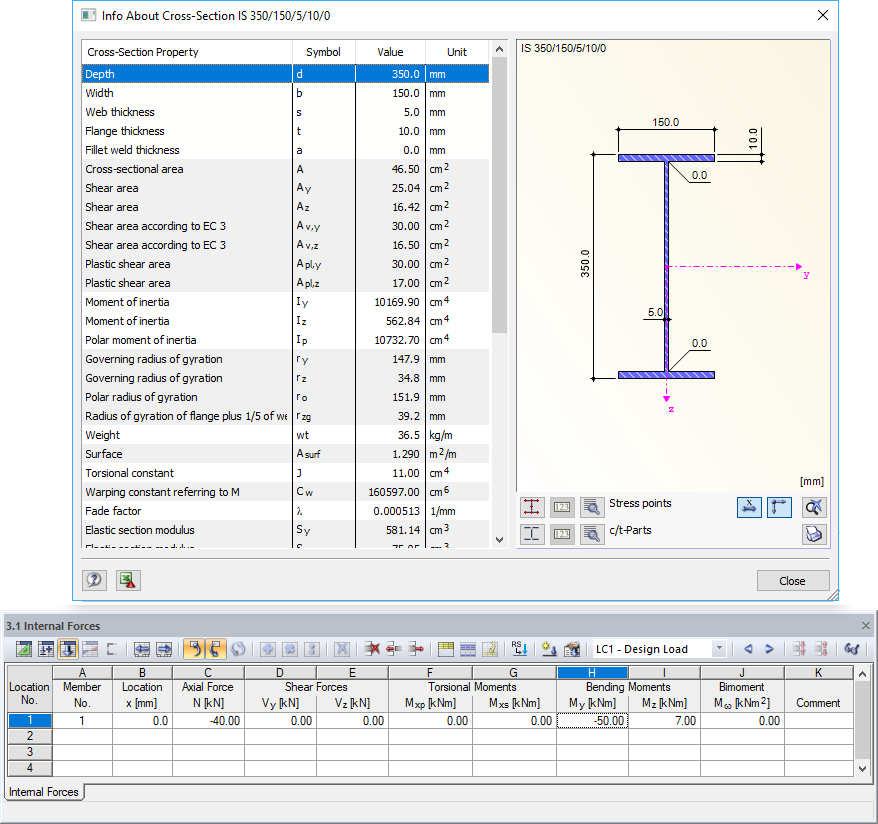Select the Web thickness row
The height and width of the screenshot is (824, 878).
click(x=285, y=112)
